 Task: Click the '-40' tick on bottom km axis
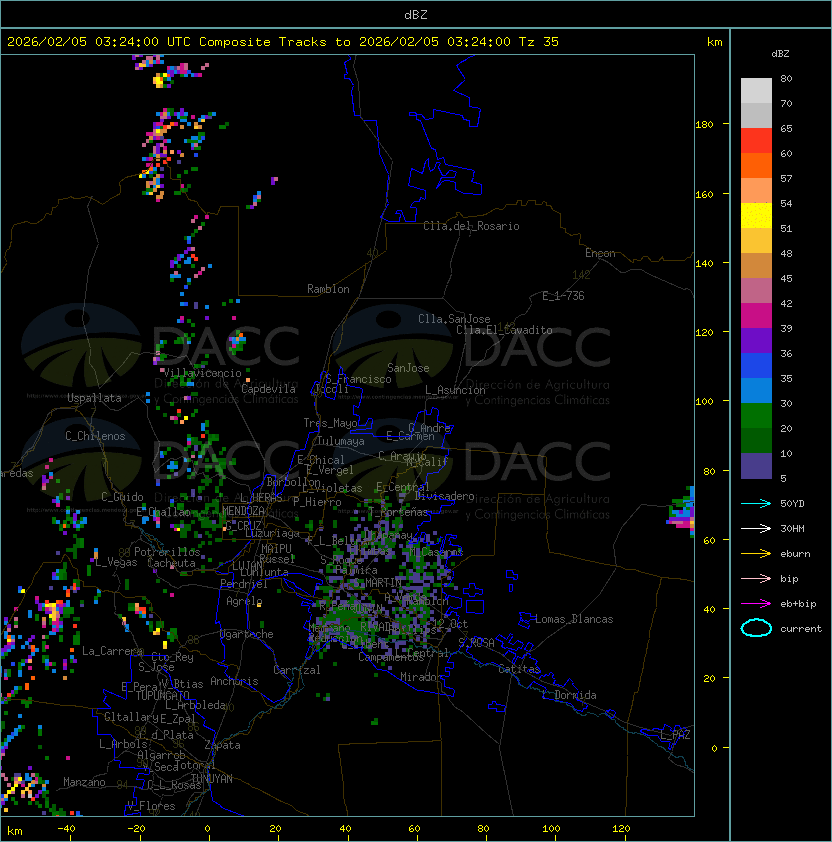click(66, 829)
